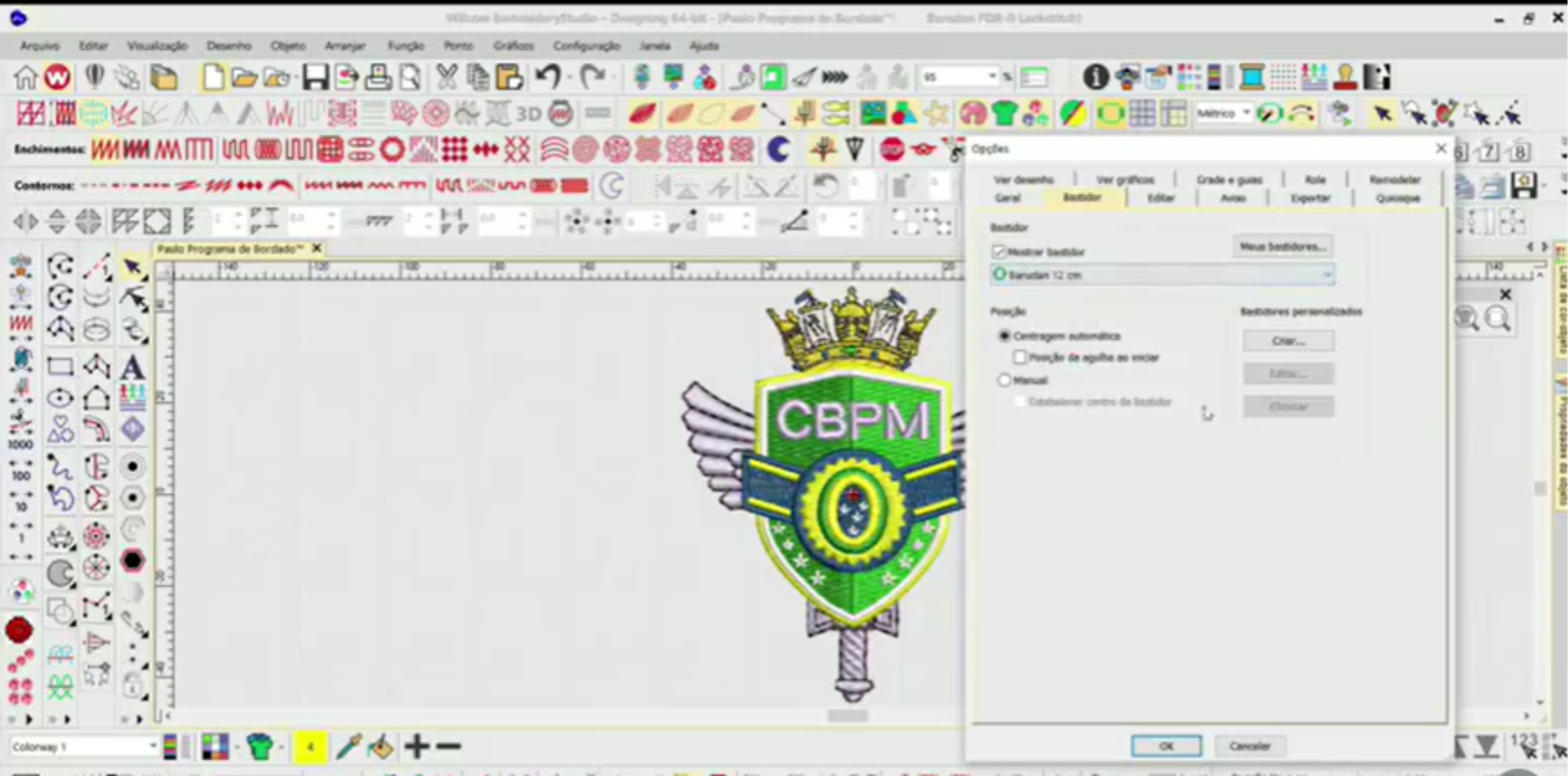
Task: Close the Opções dialog with X
Action: point(1441,148)
